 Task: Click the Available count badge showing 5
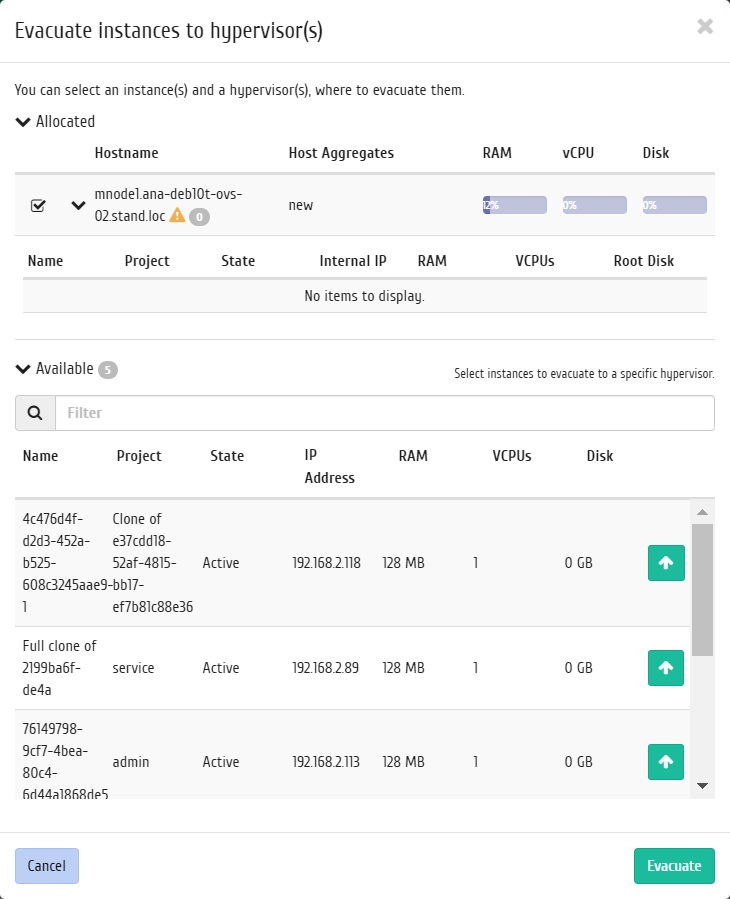[108, 370]
